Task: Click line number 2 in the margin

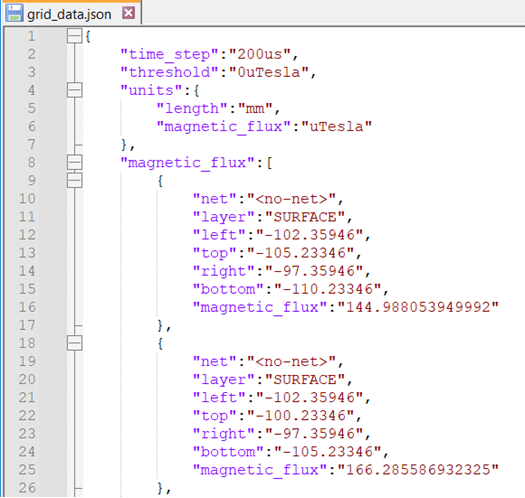Action: [x=31, y=54]
